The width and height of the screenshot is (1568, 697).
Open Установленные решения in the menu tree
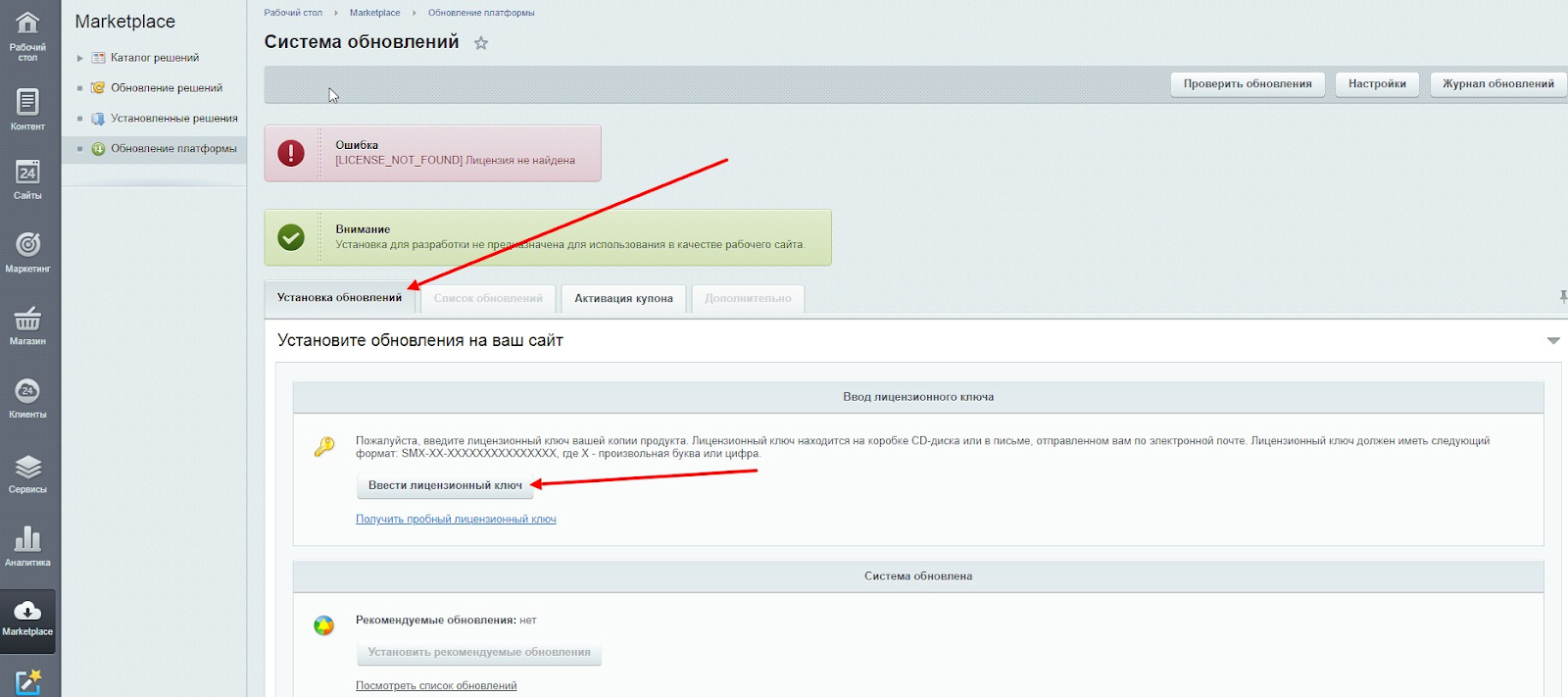click(x=174, y=119)
